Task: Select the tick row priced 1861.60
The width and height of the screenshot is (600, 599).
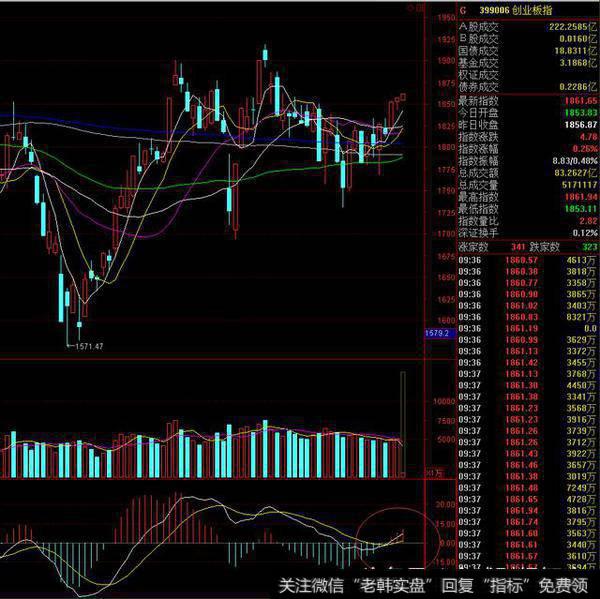Action: [528, 533]
